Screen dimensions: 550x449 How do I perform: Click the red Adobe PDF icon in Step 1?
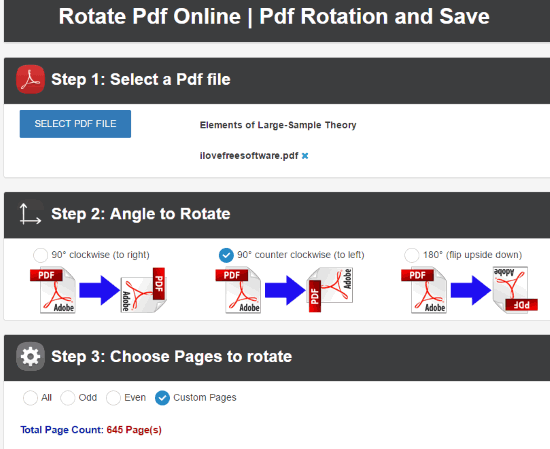(31, 79)
